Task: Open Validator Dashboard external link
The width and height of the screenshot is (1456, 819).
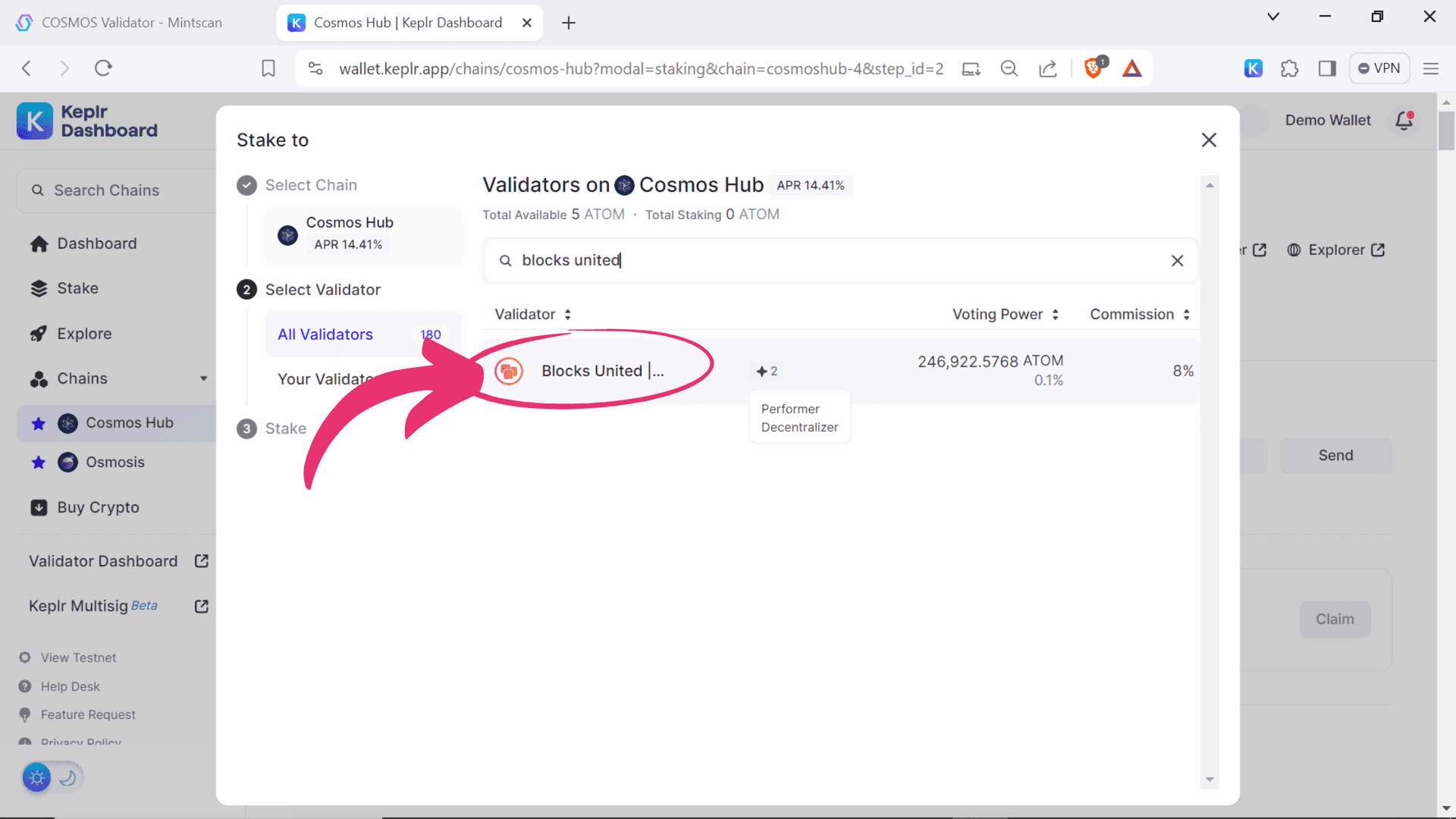Action: (118, 561)
